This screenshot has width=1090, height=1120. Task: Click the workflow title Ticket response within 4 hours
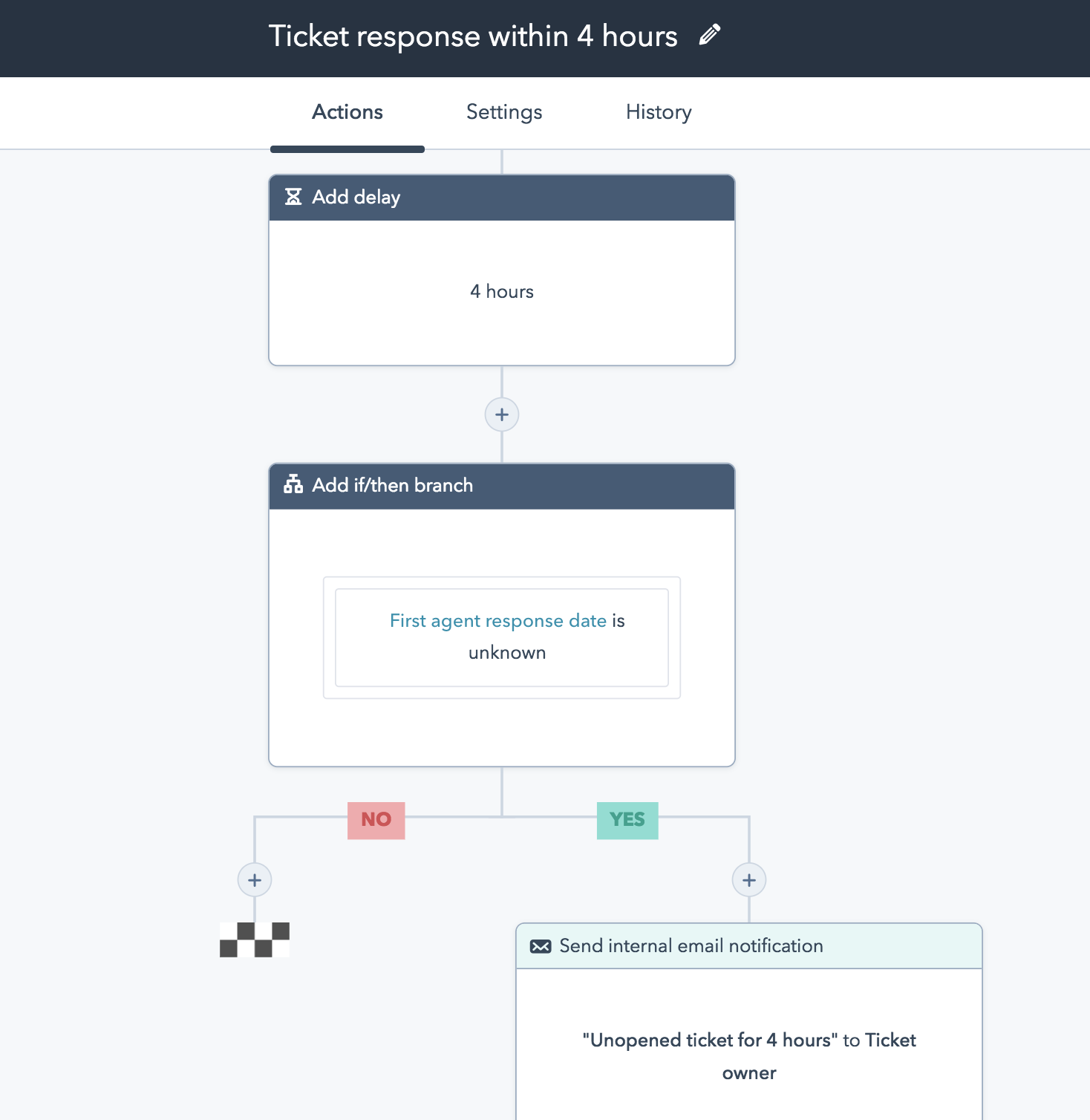pyautogui.click(x=473, y=36)
